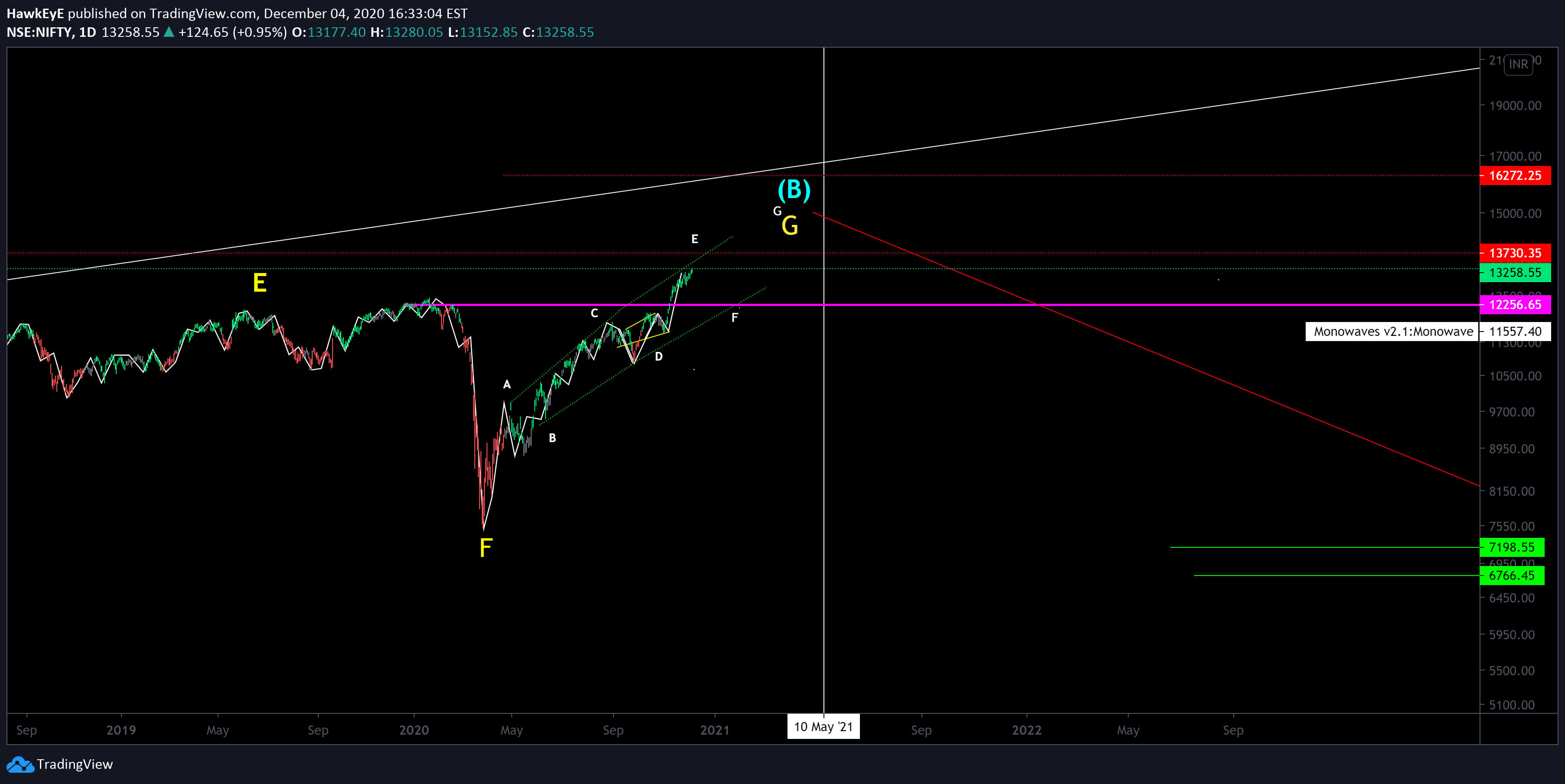Click the small white F projection label
The image size is (1565, 784).
pos(735,318)
